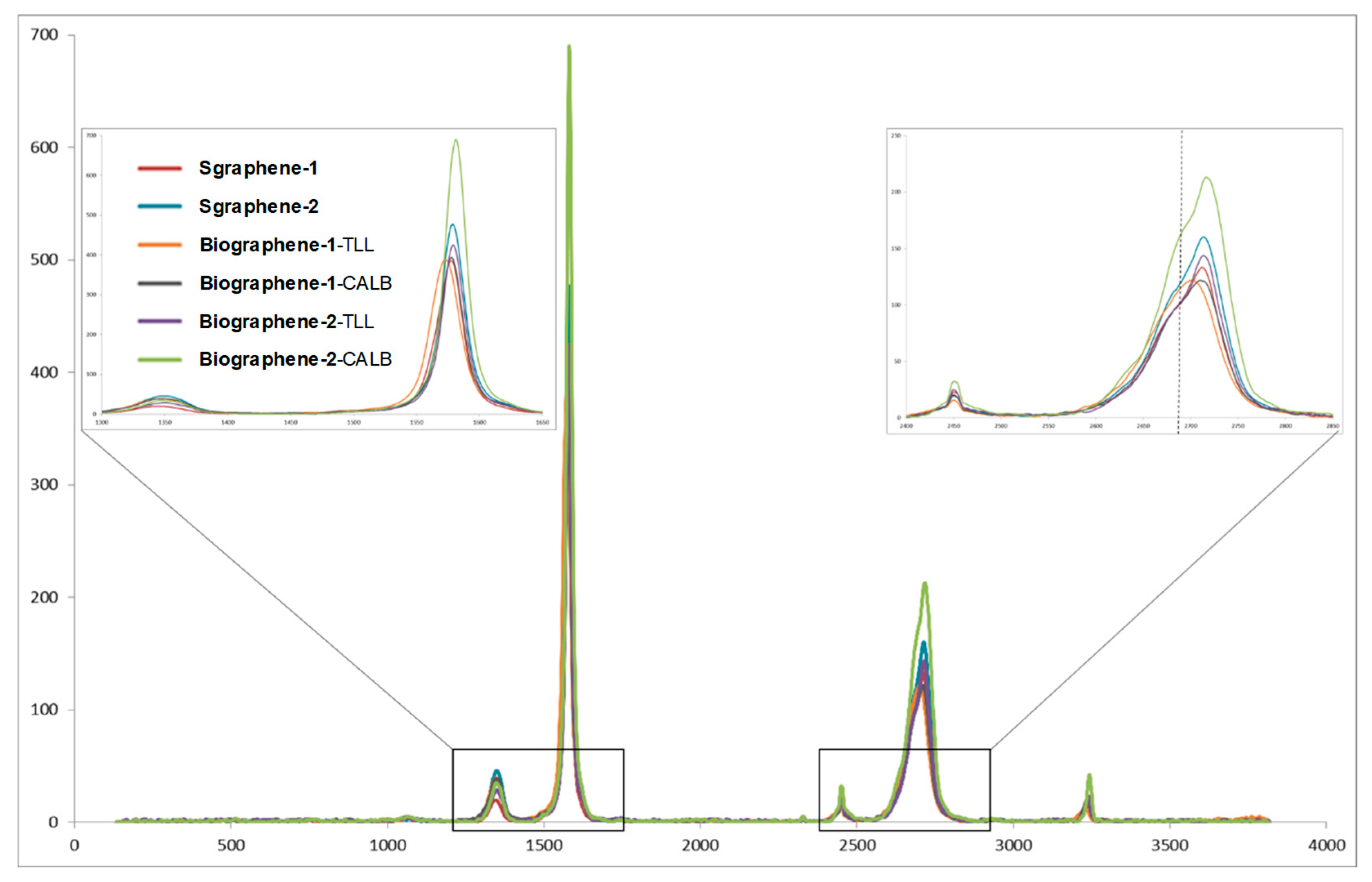Click the green peak top in right inset

coord(1207,179)
